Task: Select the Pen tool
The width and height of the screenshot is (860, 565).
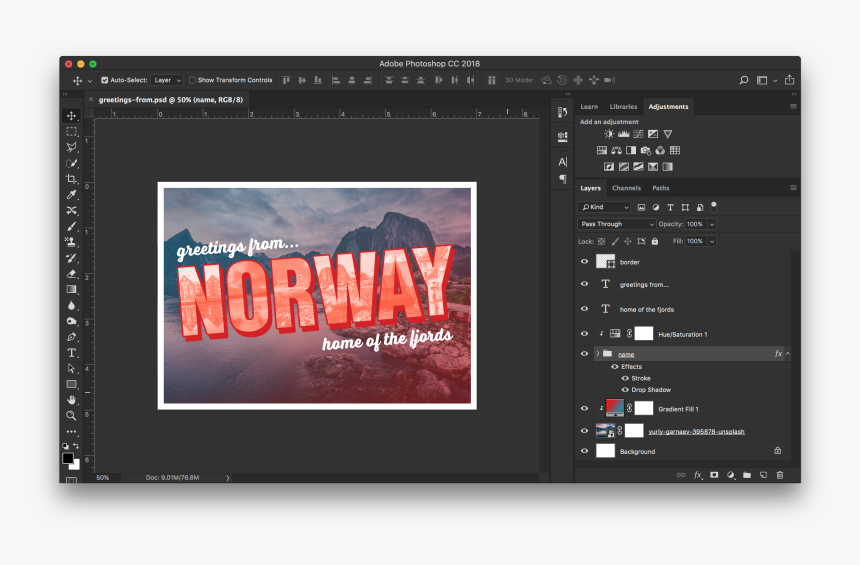Action: click(71, 337)
